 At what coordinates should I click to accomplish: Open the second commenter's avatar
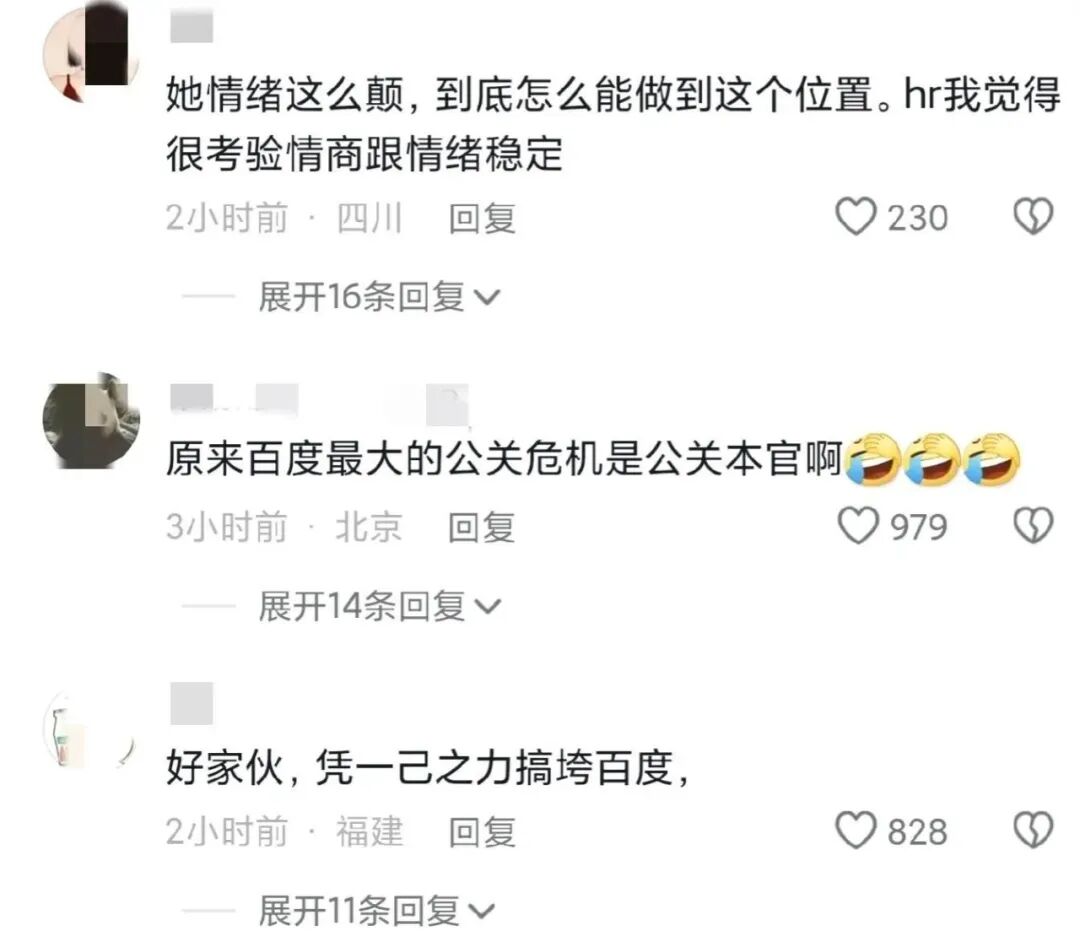[91, 421]
